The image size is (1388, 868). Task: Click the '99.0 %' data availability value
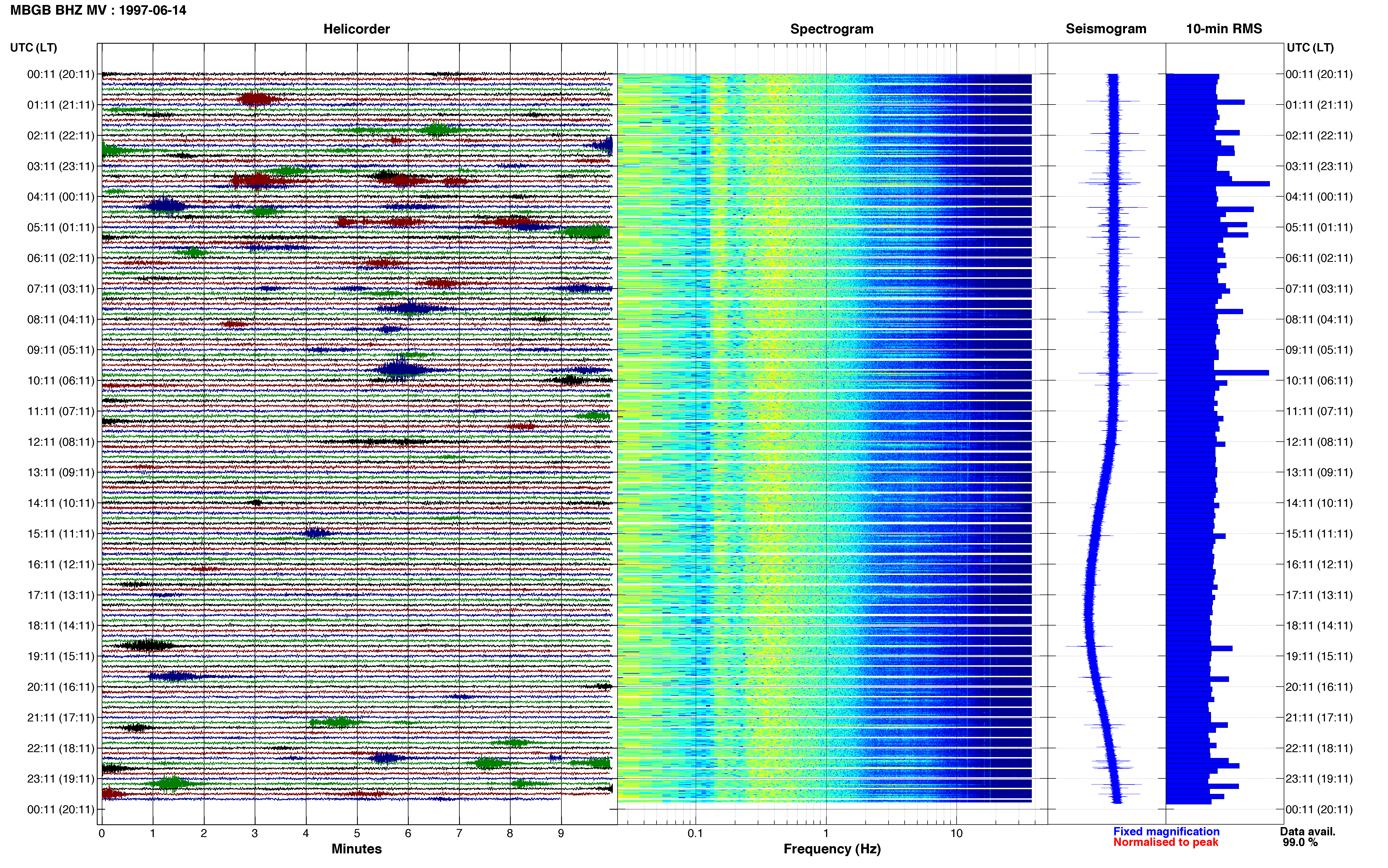coord(1300,842)
